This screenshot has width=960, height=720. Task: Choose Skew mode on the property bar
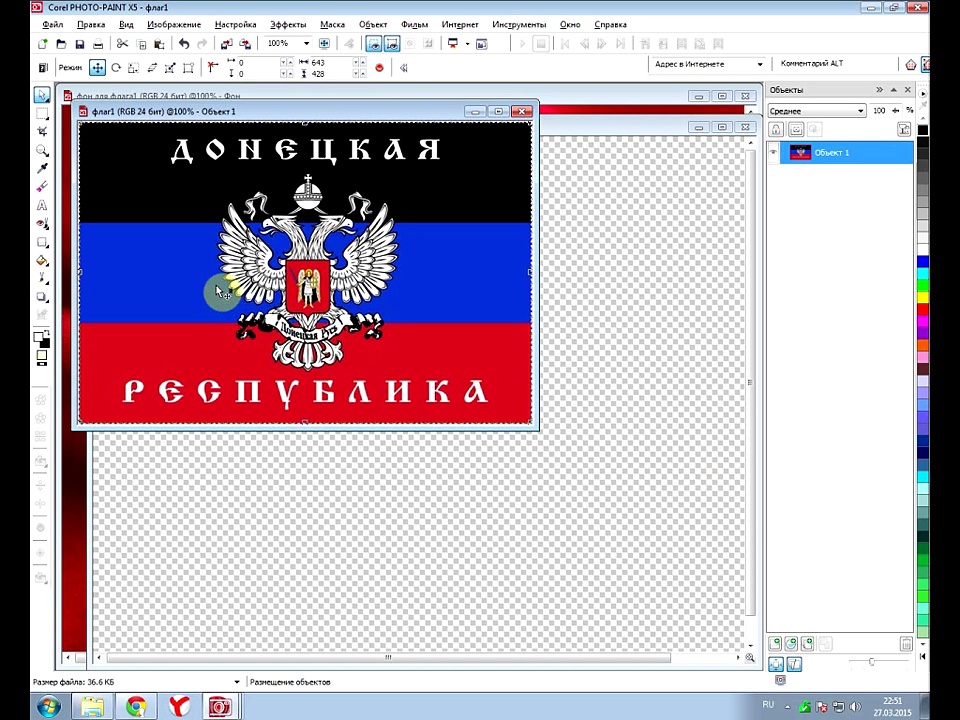(x=152, y=67)
